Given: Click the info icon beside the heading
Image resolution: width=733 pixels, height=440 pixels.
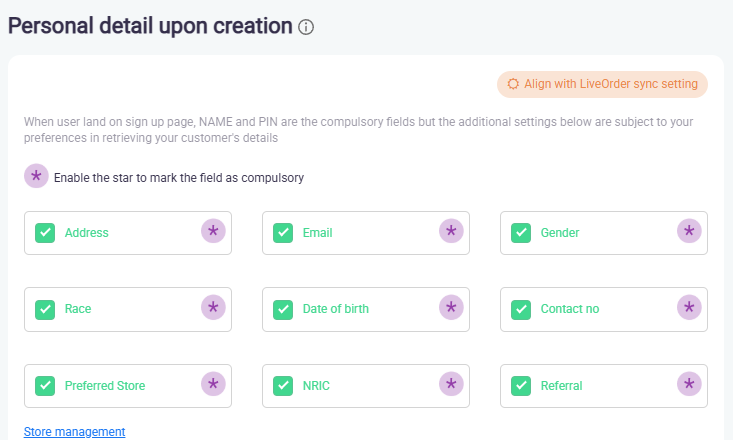Looking at the screenshot, I should [x=306, y=27].
